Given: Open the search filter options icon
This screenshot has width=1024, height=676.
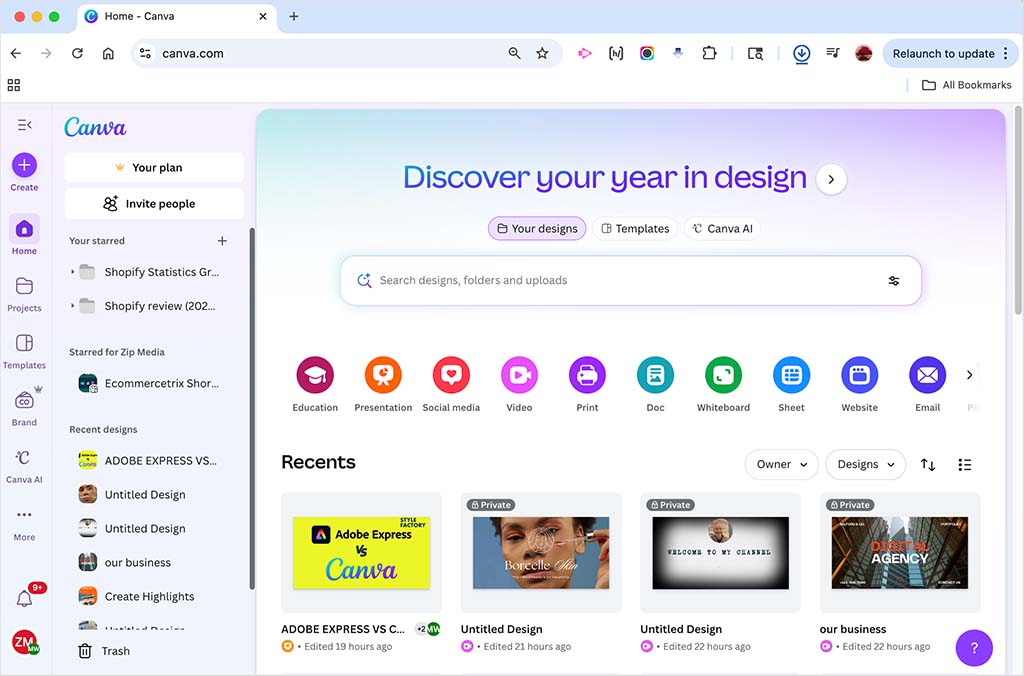Looking at the screenshot, I should click(894, 281).
